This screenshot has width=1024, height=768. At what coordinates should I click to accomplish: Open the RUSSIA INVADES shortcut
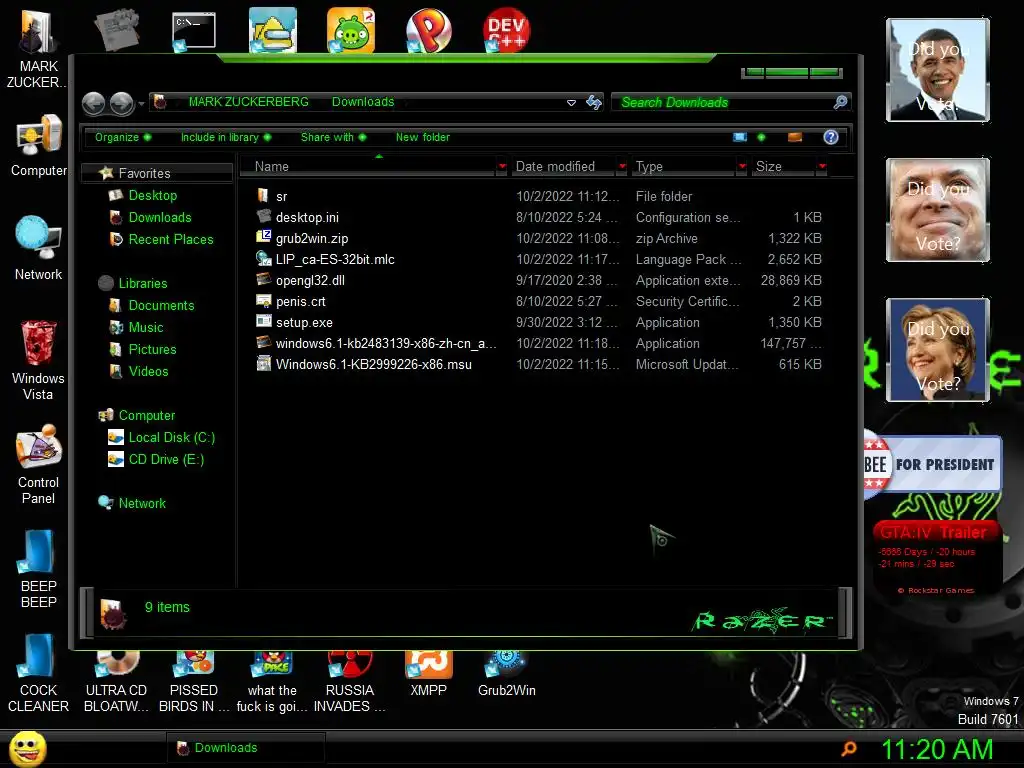coord(350,682)
